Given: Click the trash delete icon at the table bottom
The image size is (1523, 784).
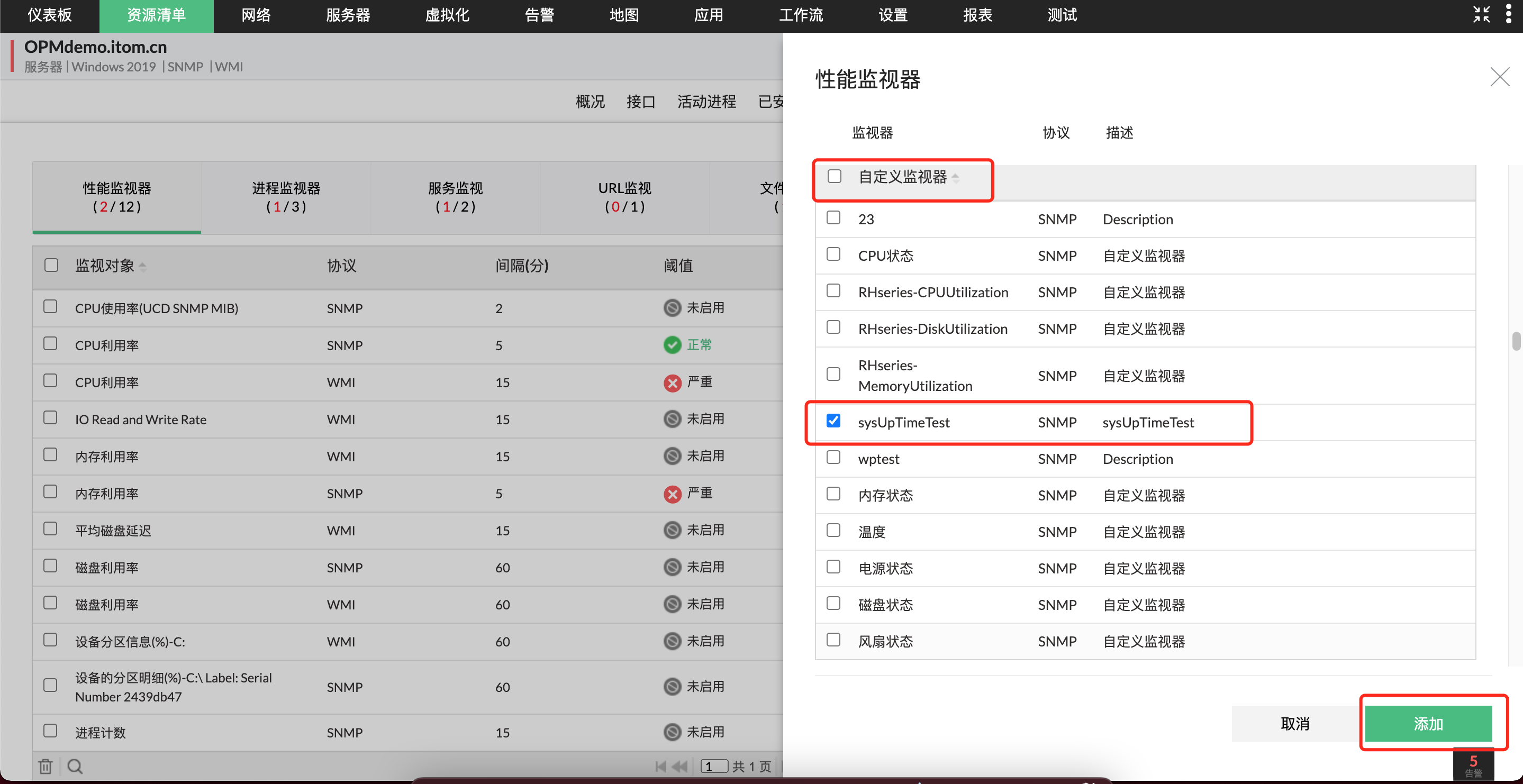Looking at the screenshot, I should (46, 766).
